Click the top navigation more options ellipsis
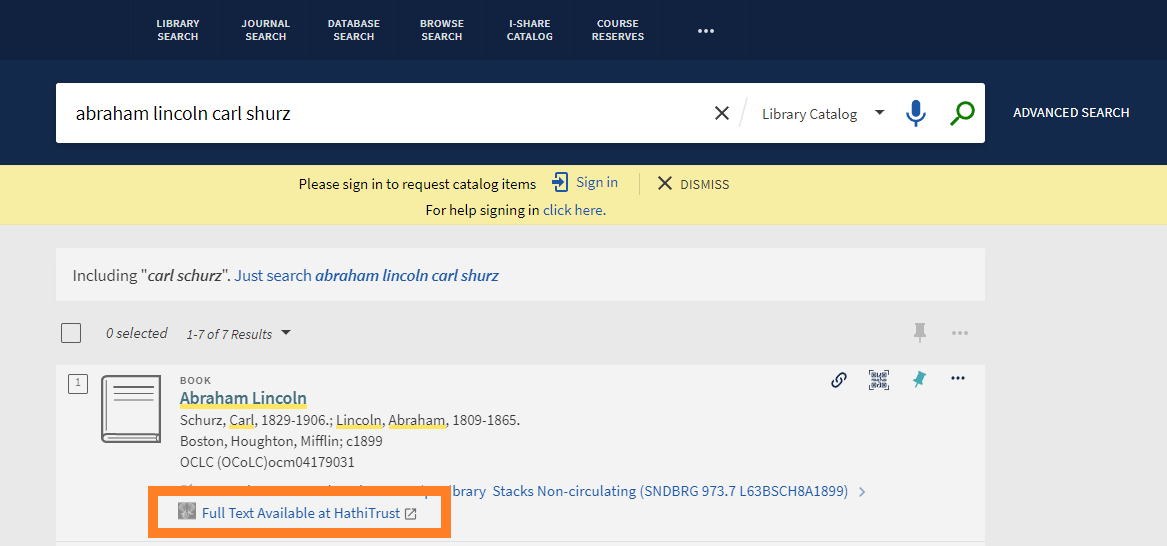This screenshot has width=1167, height=546. (706, 31)
